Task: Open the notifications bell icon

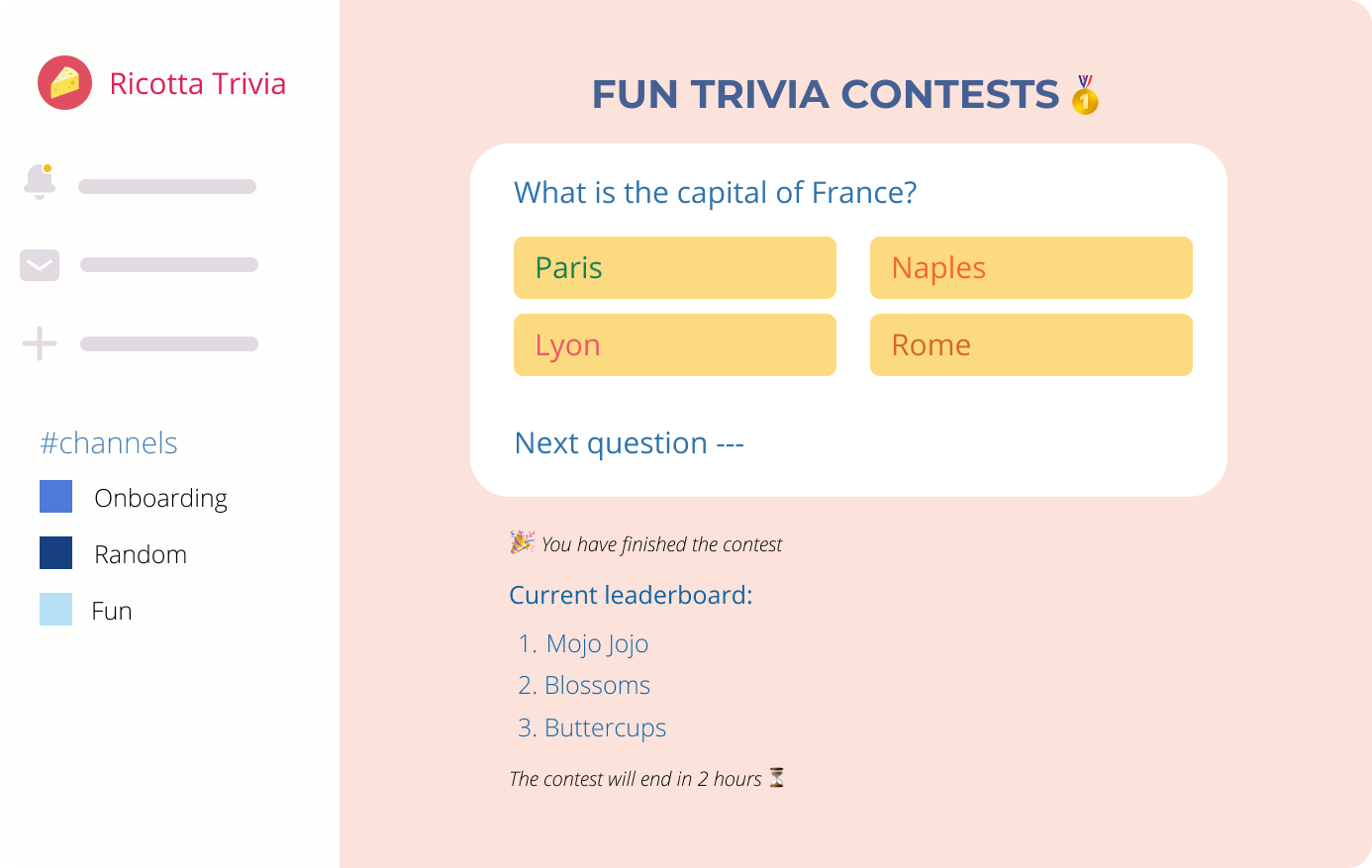Action: (40, 182)
